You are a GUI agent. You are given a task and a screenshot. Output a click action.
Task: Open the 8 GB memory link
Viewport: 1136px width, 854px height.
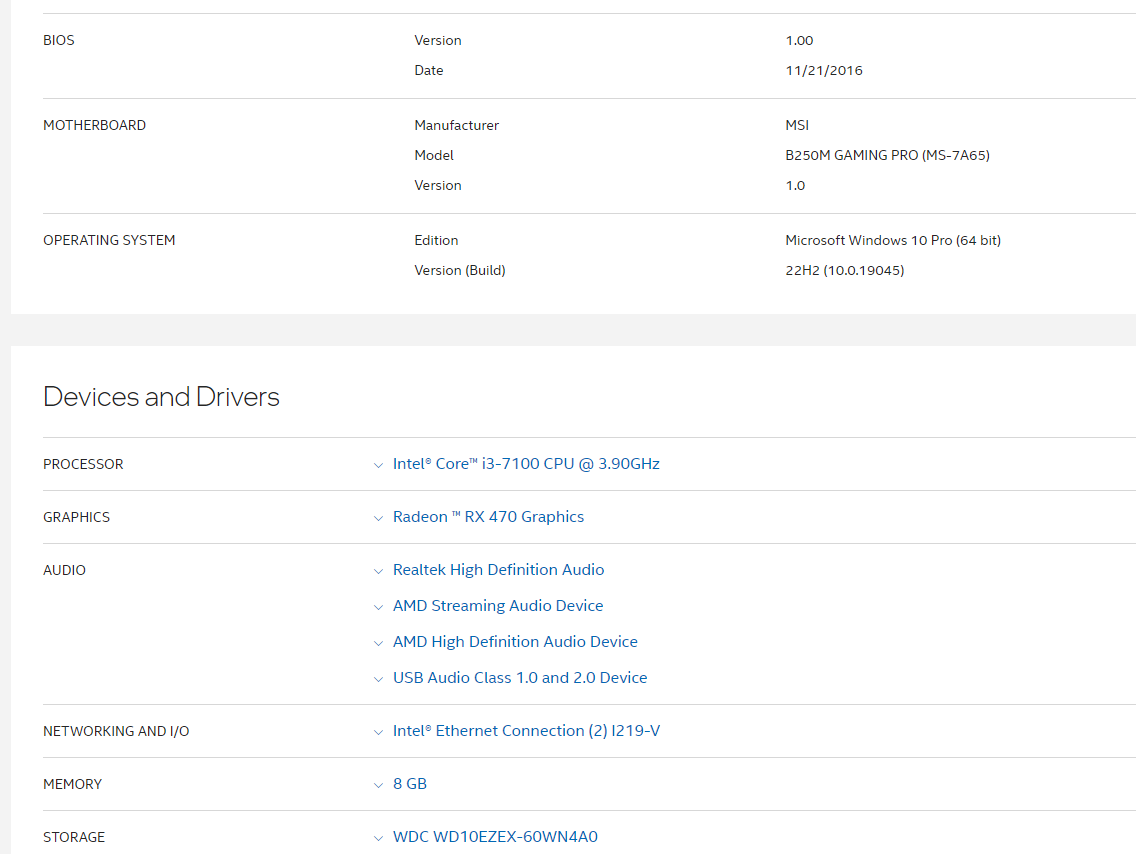410,784
